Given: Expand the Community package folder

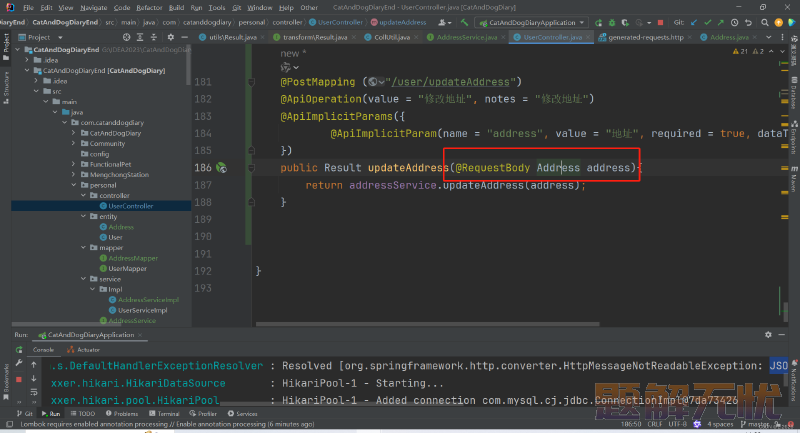Looking at the screenshot, I should [x=74, y=143].
